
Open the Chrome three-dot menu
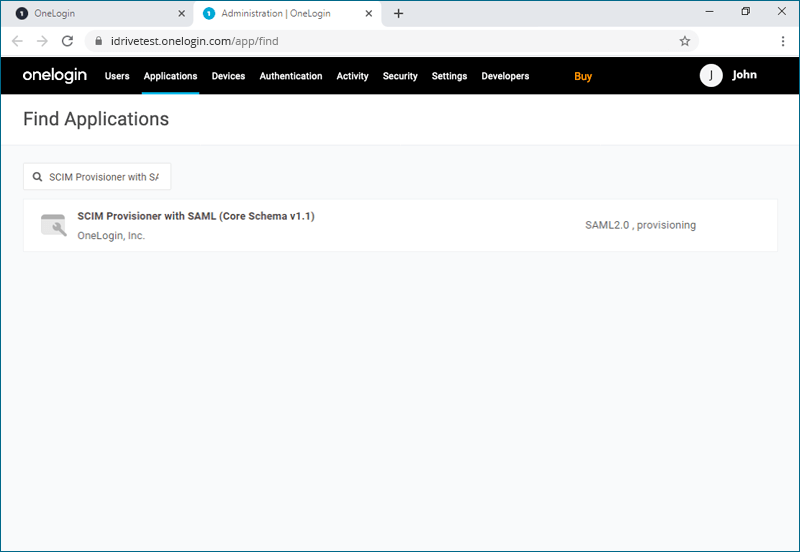[782, 41]
